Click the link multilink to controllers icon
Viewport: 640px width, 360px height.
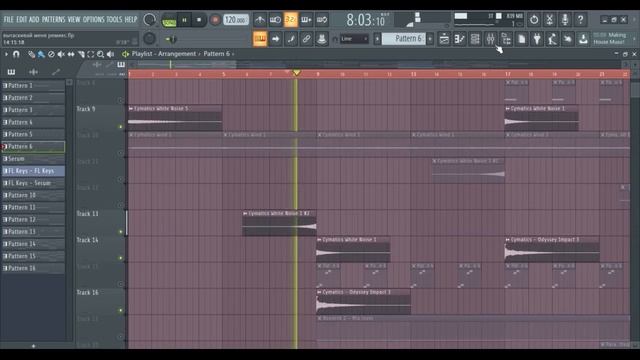pos(306,39)
